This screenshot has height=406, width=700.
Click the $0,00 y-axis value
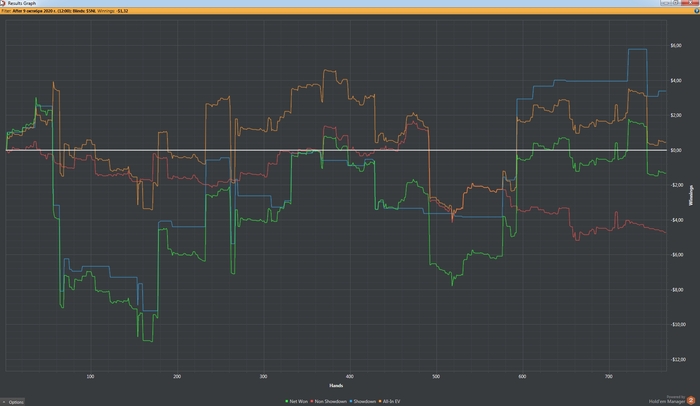[x=676, y=150]
